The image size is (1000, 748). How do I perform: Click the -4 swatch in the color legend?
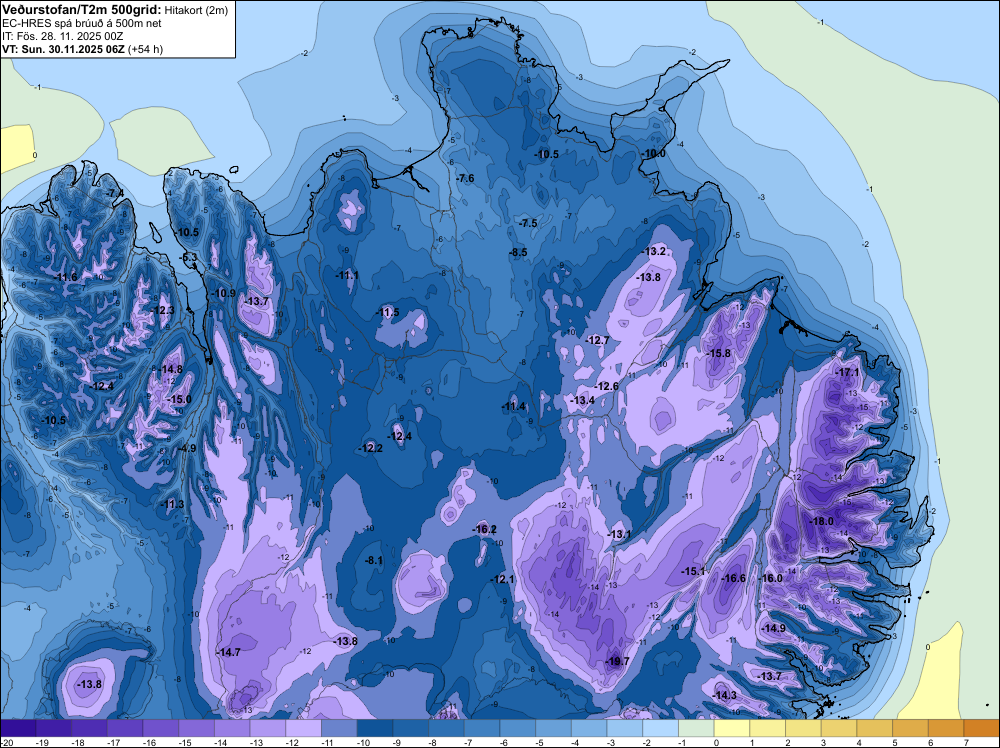(589, 728)
